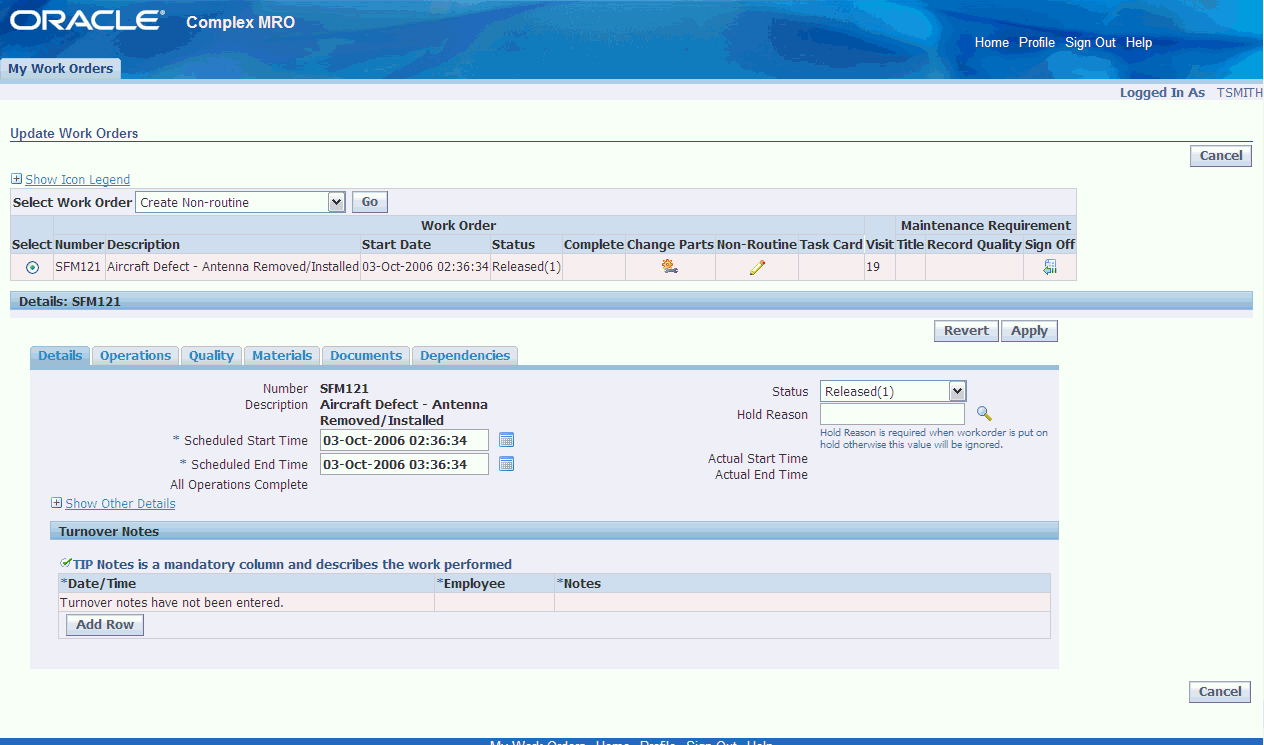This screenshot has width=1264, height=745.
Task: Click the Go button
Action: pyautogui.click(x=370, y=202)
